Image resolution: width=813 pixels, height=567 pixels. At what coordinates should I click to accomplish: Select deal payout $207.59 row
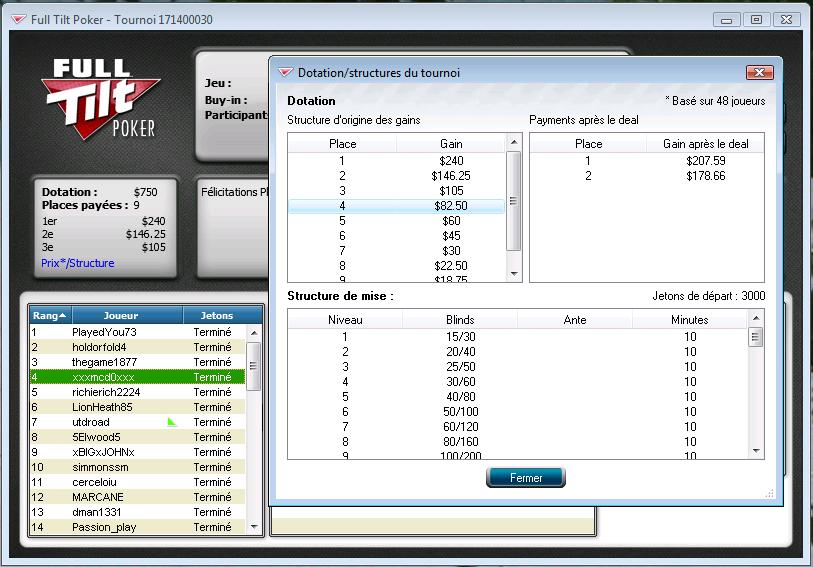point(647,161)
